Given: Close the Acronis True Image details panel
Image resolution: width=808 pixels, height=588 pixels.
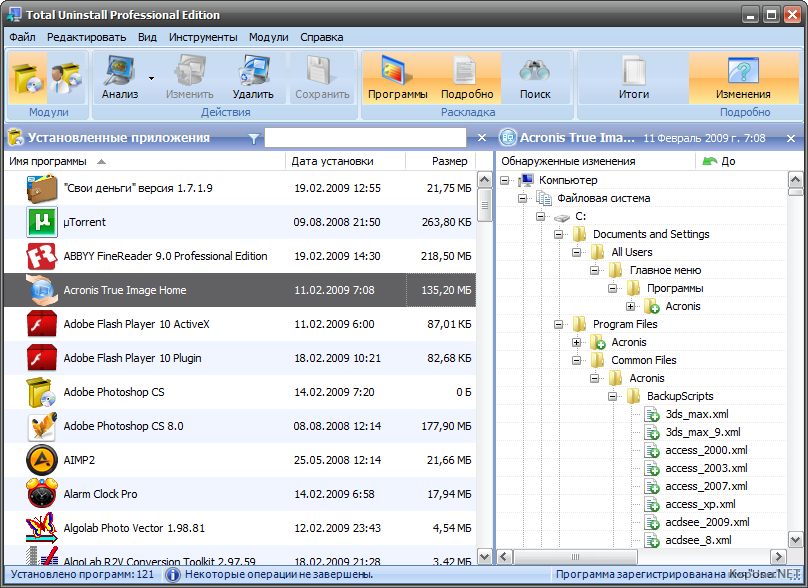Looking at the screenshot, I should tap(791, 138).
